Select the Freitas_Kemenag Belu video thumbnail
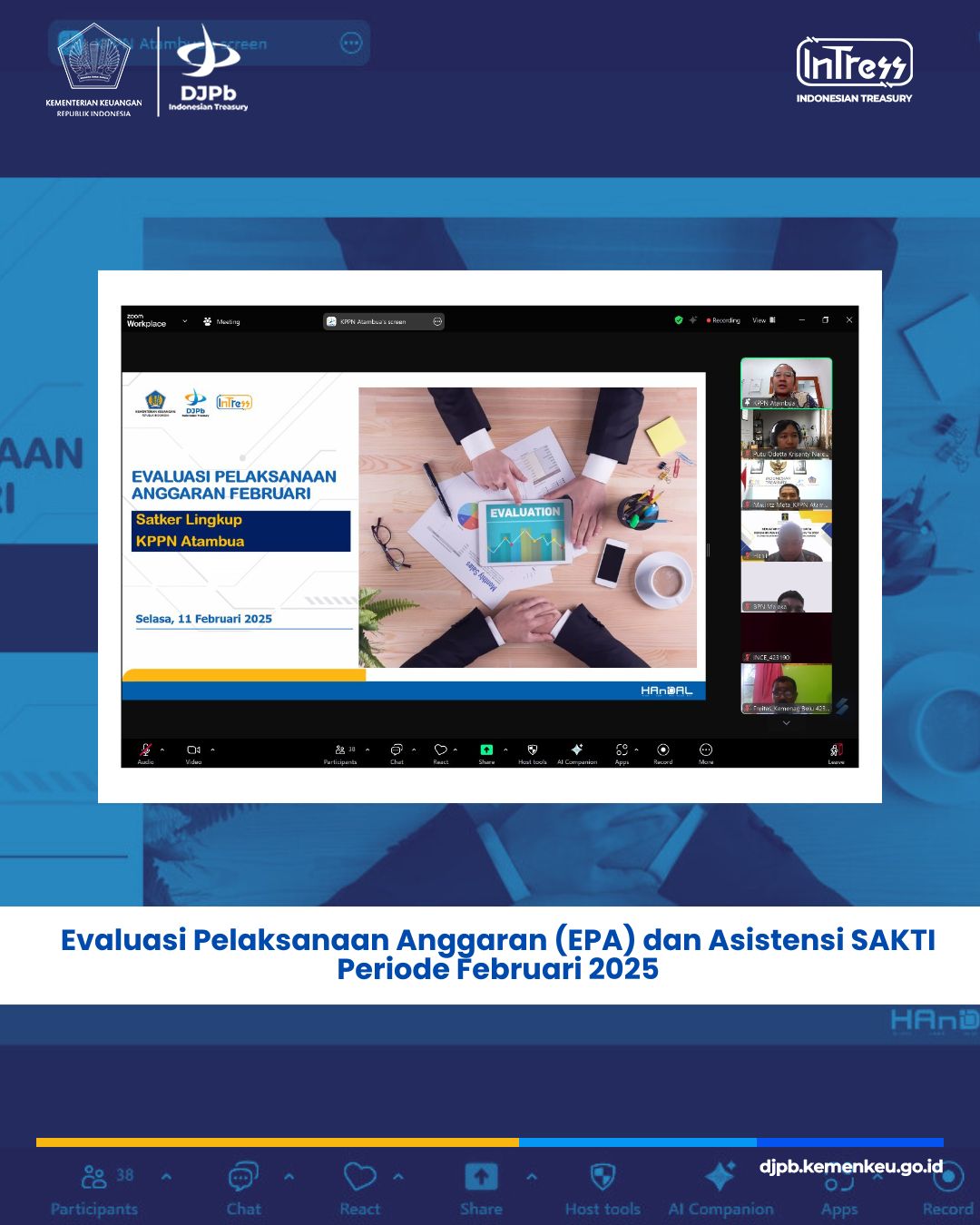The image size is (980, 1225). tap(786, 688)
